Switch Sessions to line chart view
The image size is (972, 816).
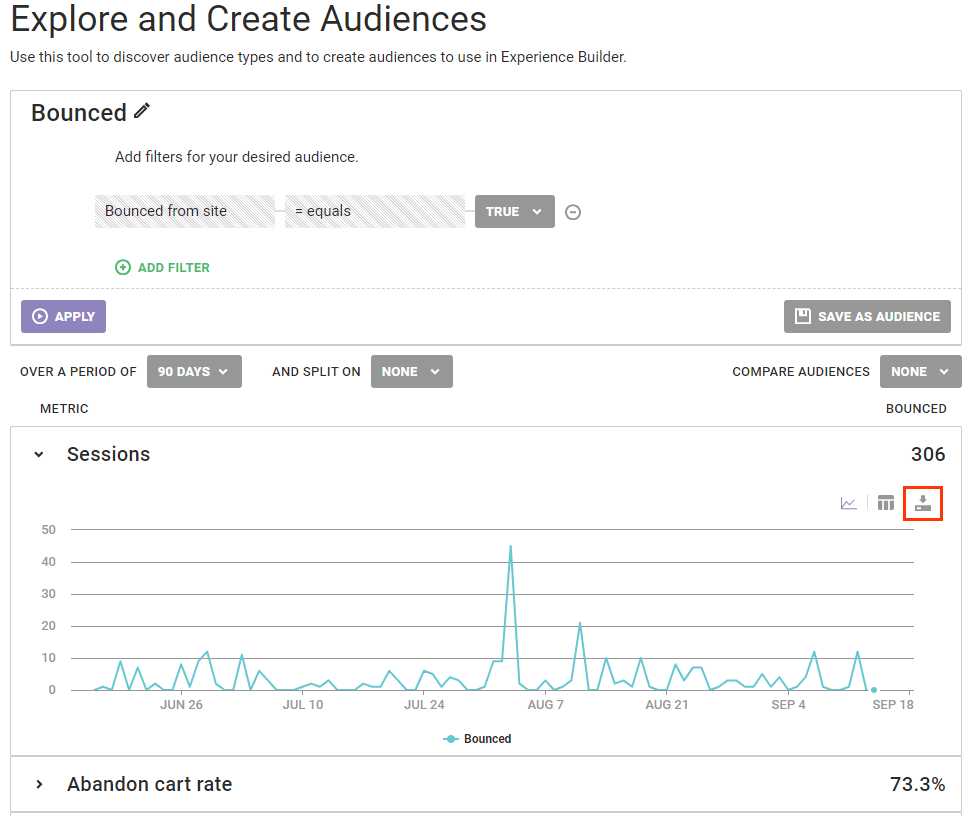848,503
